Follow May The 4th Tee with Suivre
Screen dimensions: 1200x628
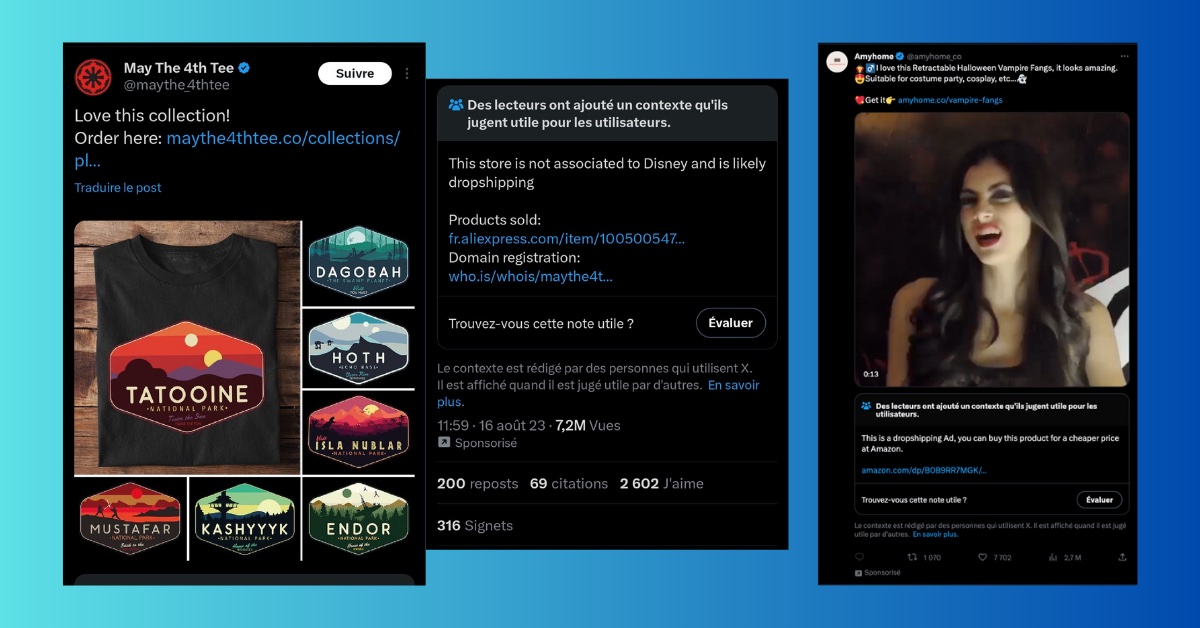pos(355,74)
